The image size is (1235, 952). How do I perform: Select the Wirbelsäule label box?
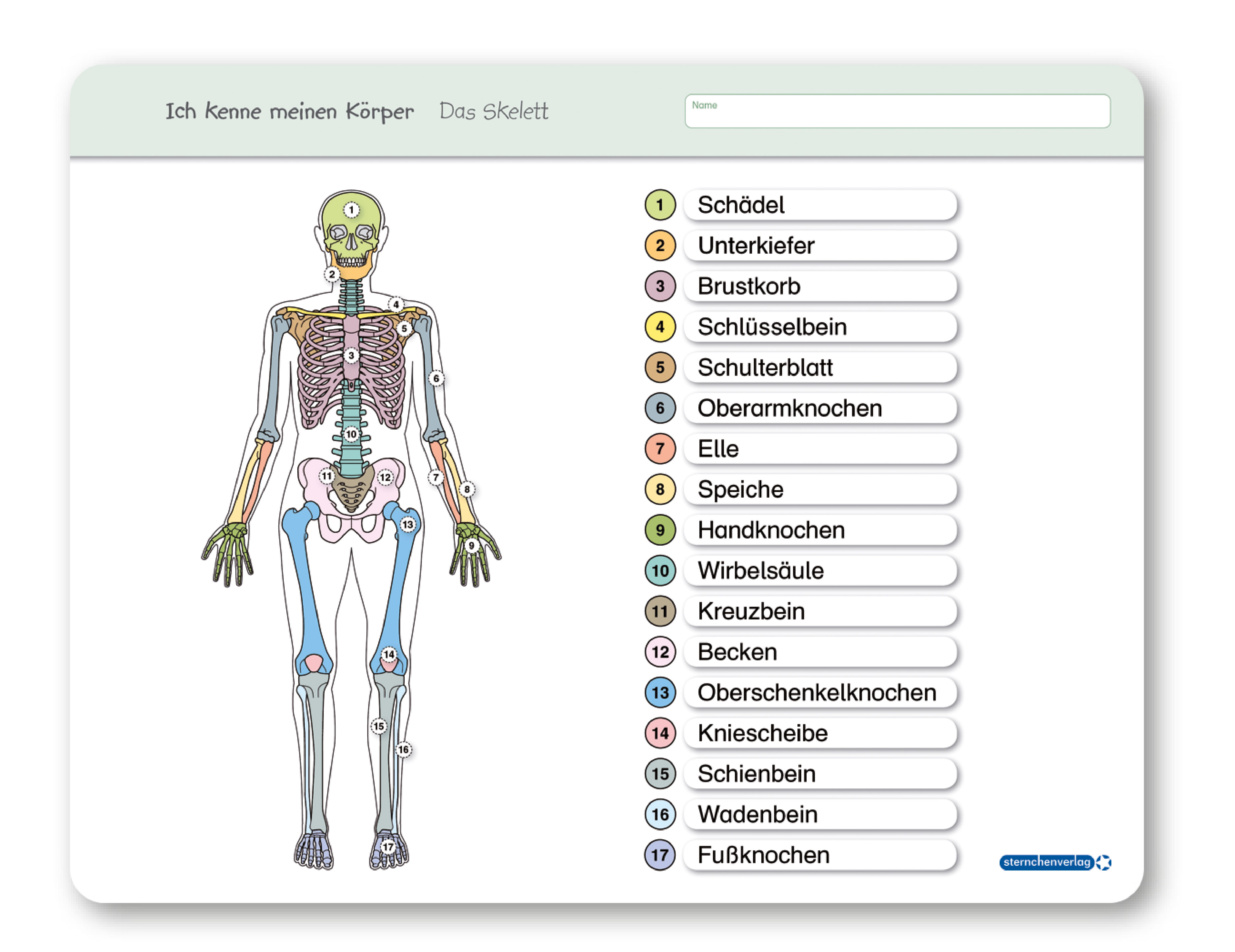(x=820, y=571)
